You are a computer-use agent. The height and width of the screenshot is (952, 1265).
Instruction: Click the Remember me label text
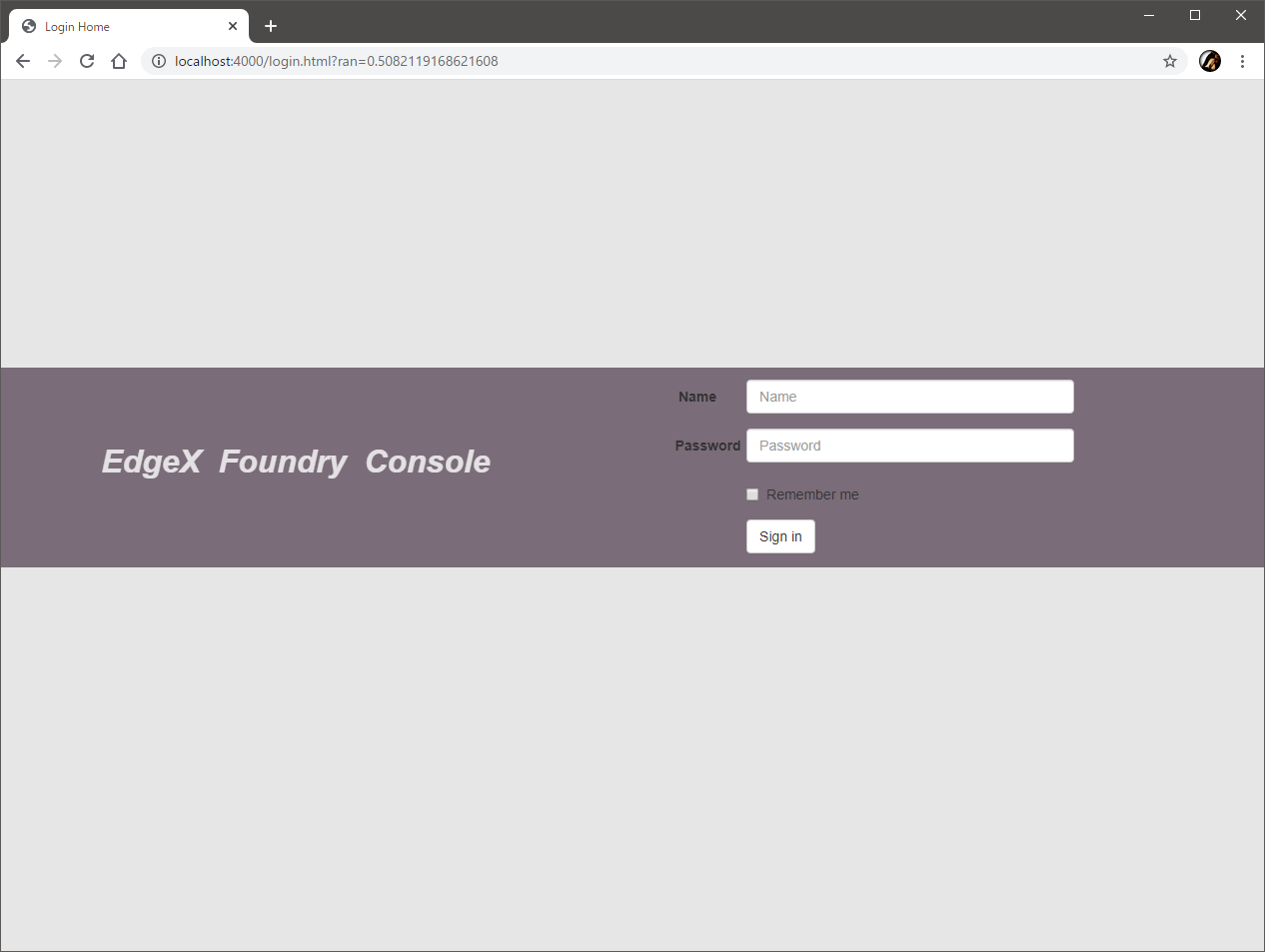[x=812, y=494]
